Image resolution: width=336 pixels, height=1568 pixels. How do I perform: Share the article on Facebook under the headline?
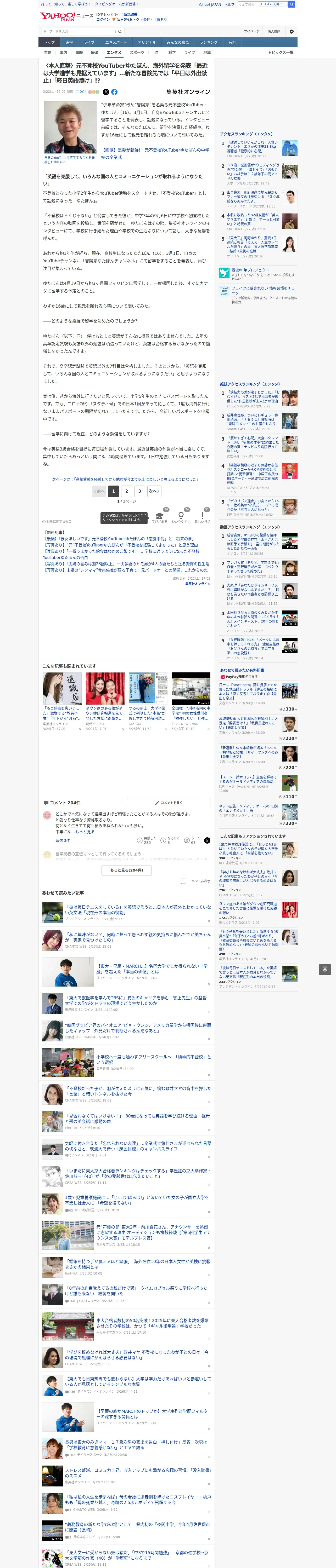[x=114, y=92]
